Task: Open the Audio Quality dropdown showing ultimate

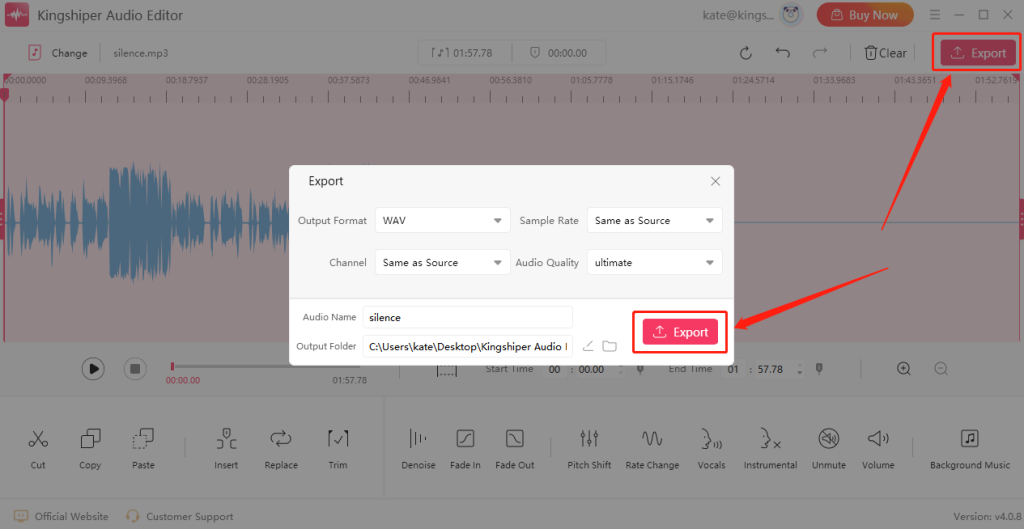Action: click(655, 262)
